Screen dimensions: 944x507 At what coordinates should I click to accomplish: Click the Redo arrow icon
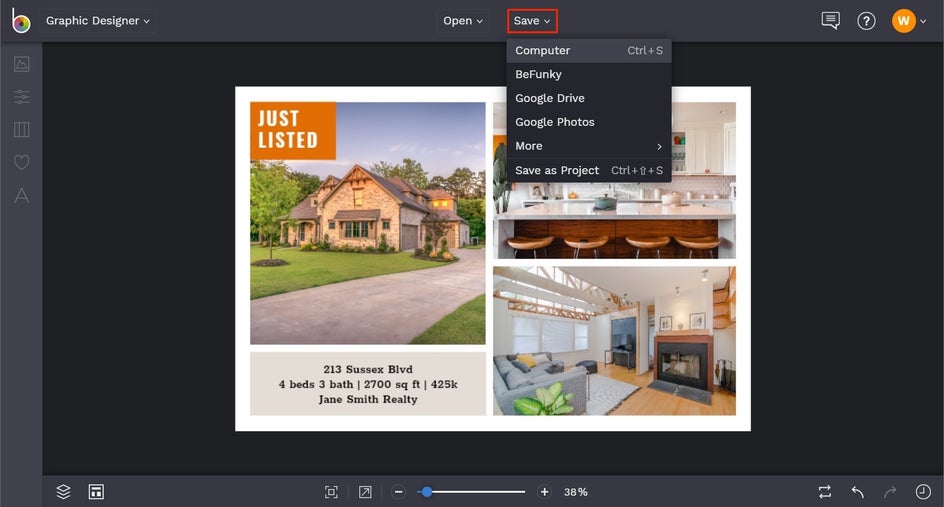pos(890,492)
